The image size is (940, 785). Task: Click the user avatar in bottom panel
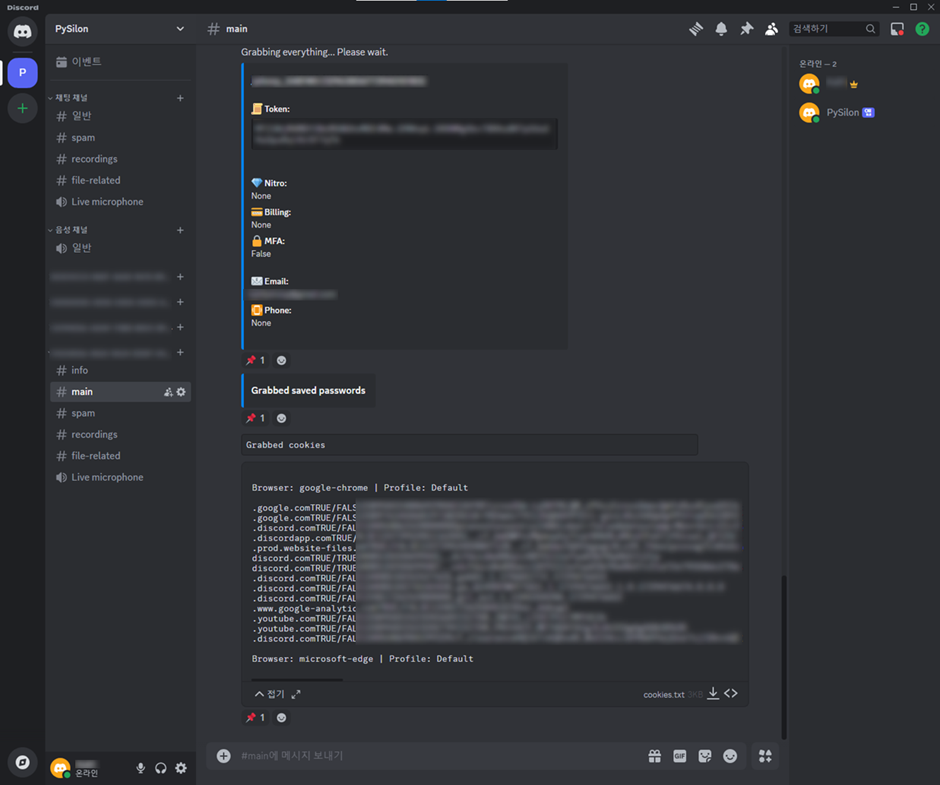click(x=60, y=768)
